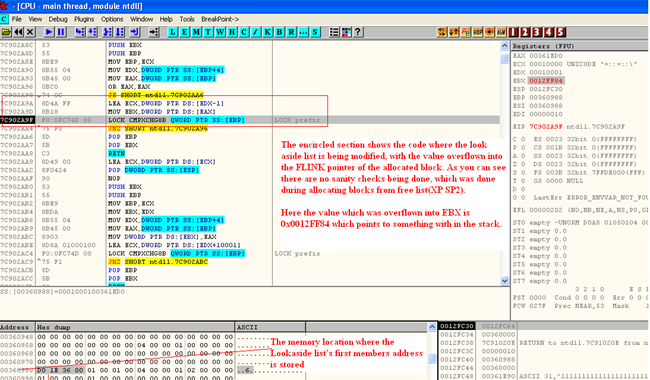Select the EAX register value 00361ED0
The width and height of the screenshot is (650, 380).
coord(546,56)
